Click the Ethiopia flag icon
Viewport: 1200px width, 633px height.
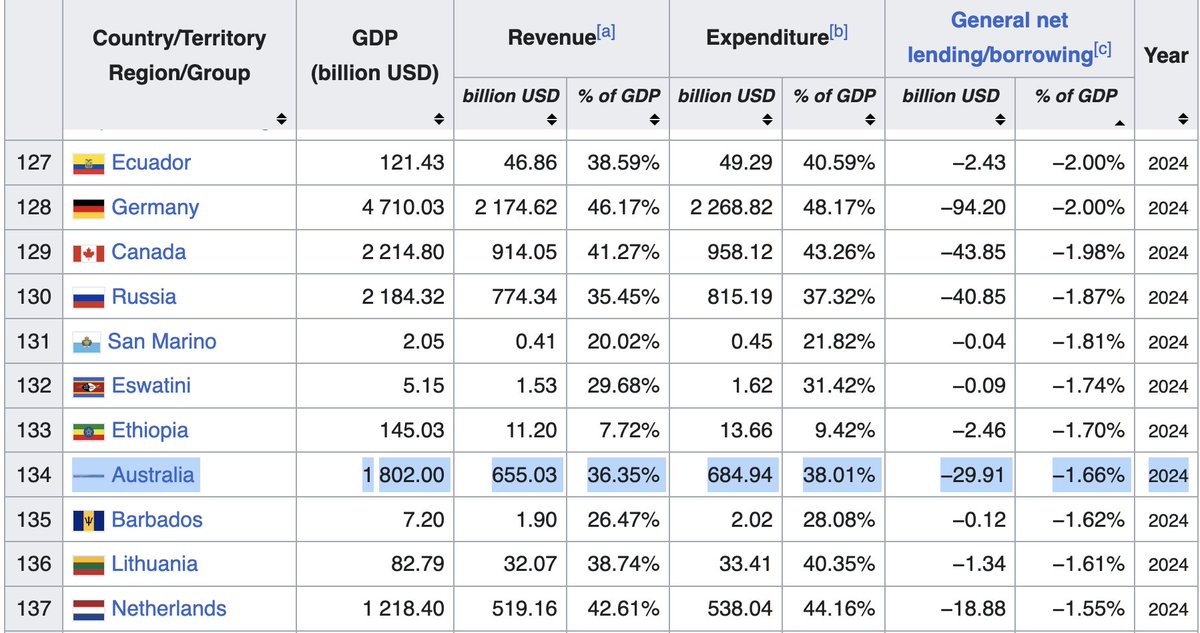89,431
